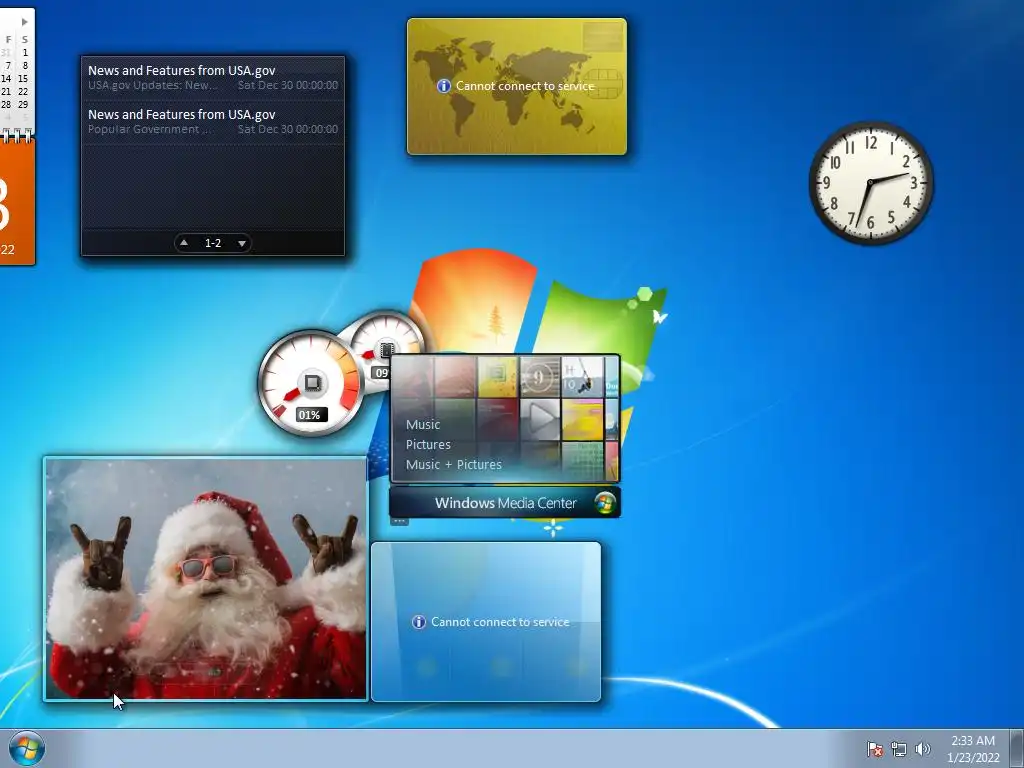
Task: Click the clock-face number 9 tile in Media Center
Action: tap(539, 377)
